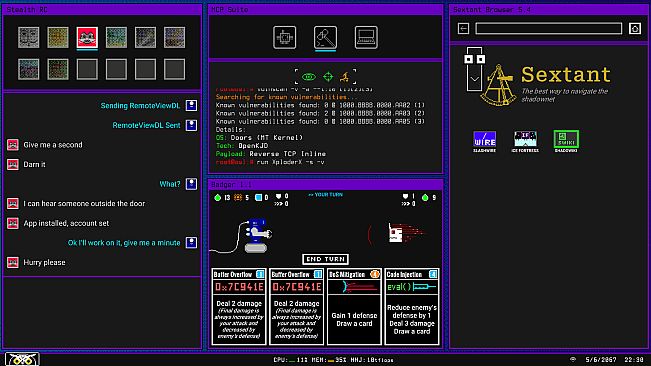Click the network eye icon in the taskbar
The width and height of the screenshot is (651, 366).
point(573,359)
